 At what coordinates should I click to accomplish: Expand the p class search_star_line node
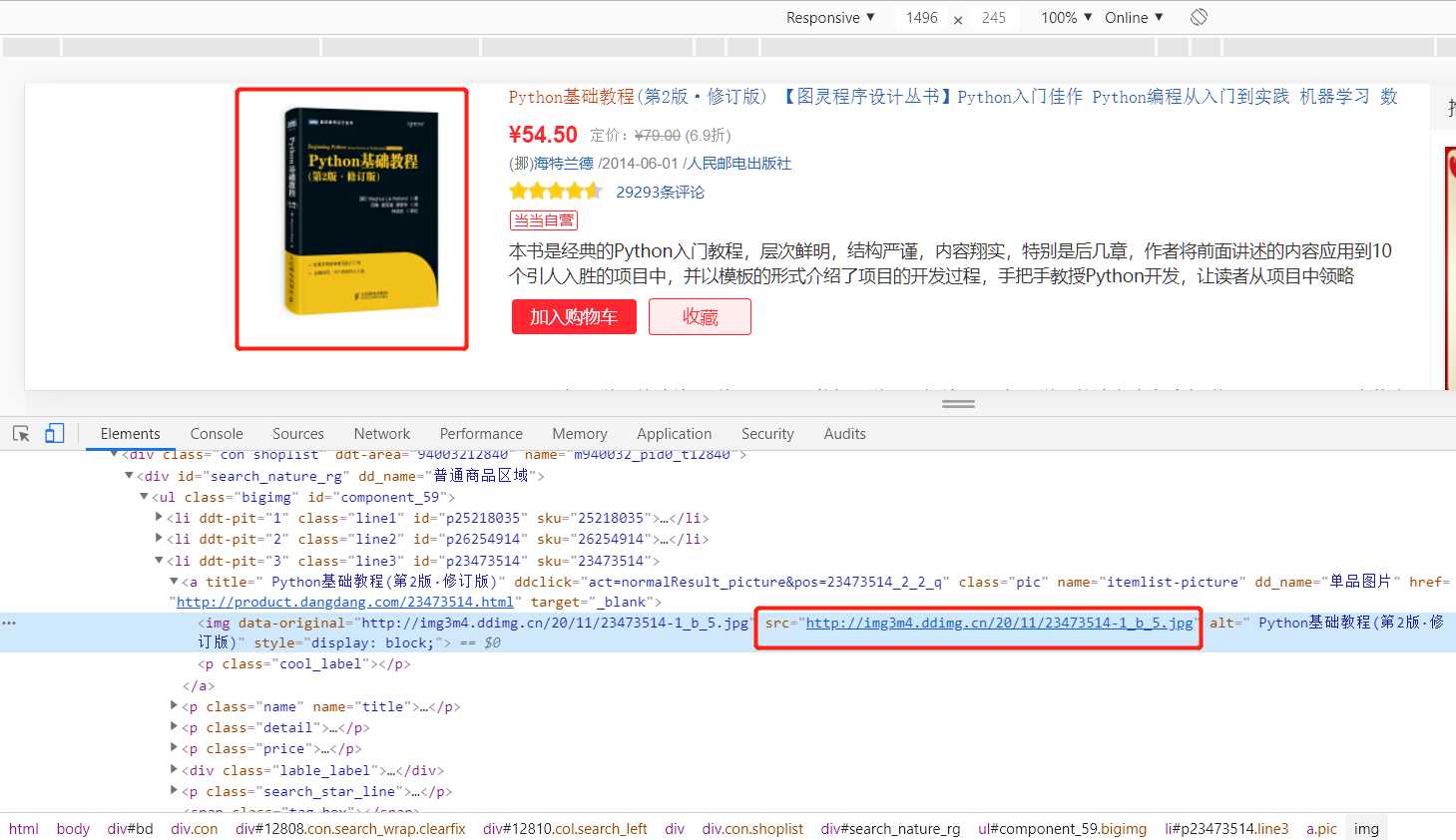coord(175,790)
